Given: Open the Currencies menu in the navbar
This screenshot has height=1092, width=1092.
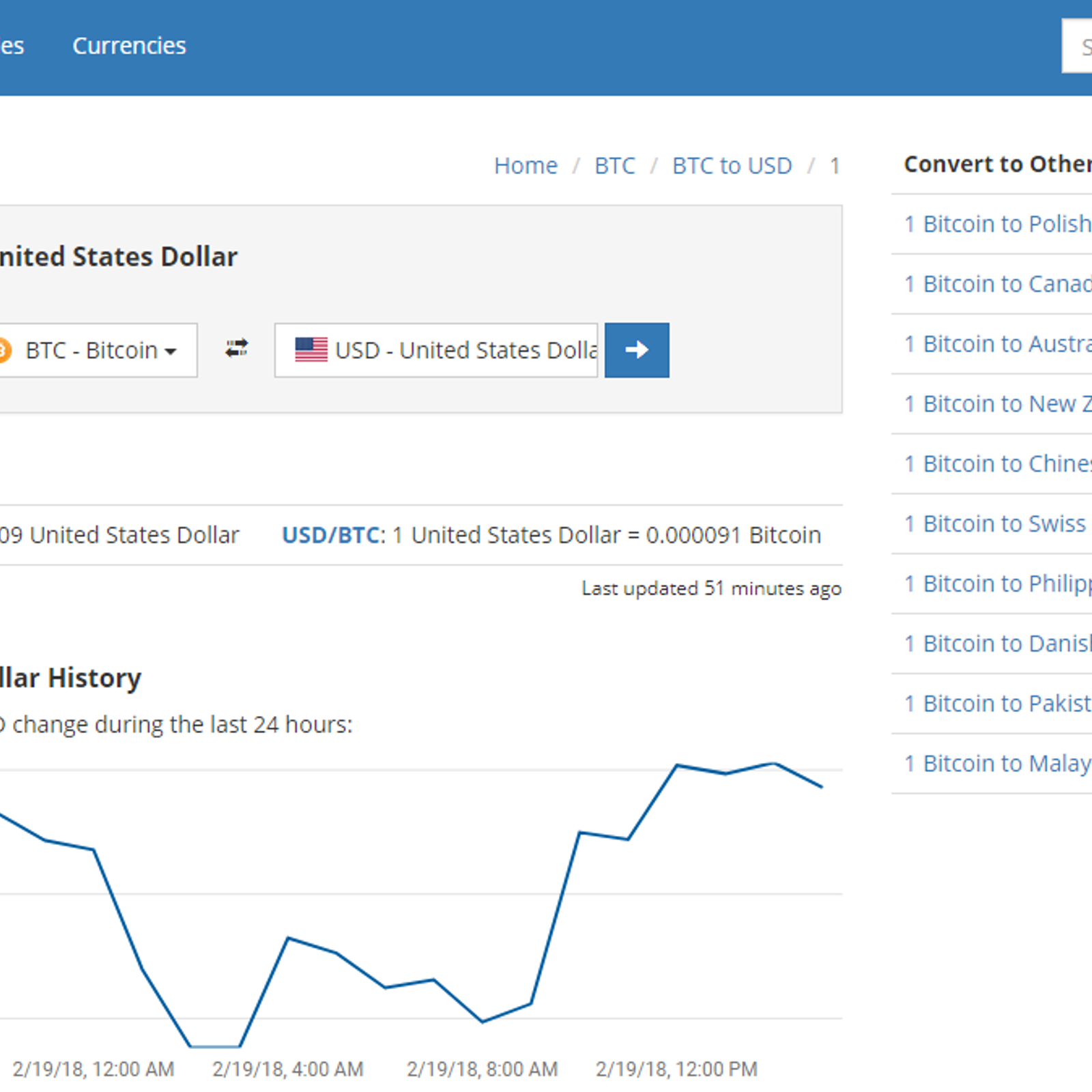Looking at the screenshot, I should point(129,46).
